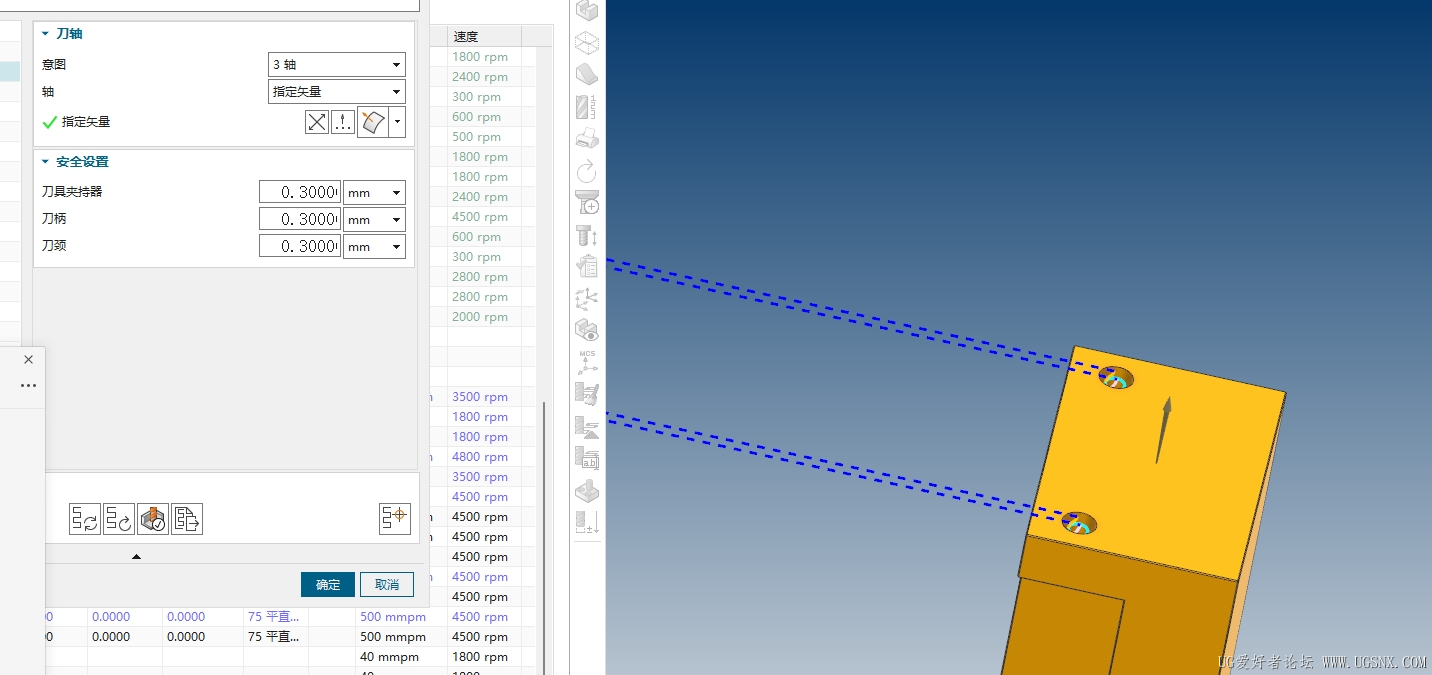The height and width of the screenshot is (675, 1432).
Task: Click the 刀具夹持器 value field
Action: [x=300, y=192]
